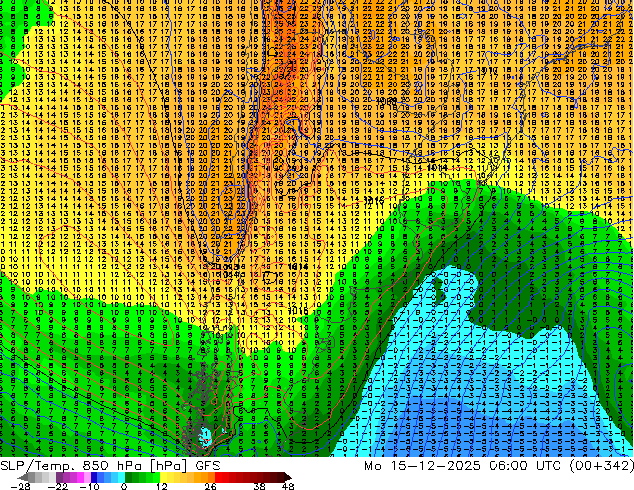Click the 'Mo 15-12-2025 06:00 UTC' timestamp
Screen dimensions: 634x490
pos(464,466)
